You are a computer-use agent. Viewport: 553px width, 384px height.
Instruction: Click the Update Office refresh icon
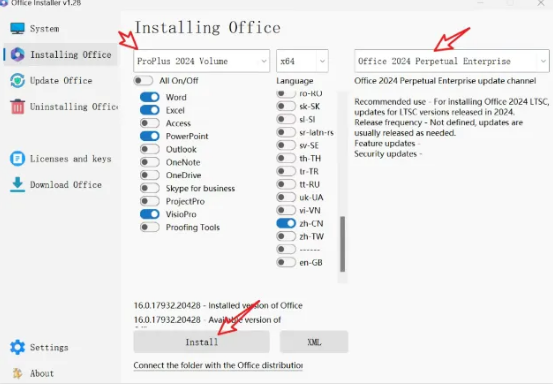[x=17, y=80]
